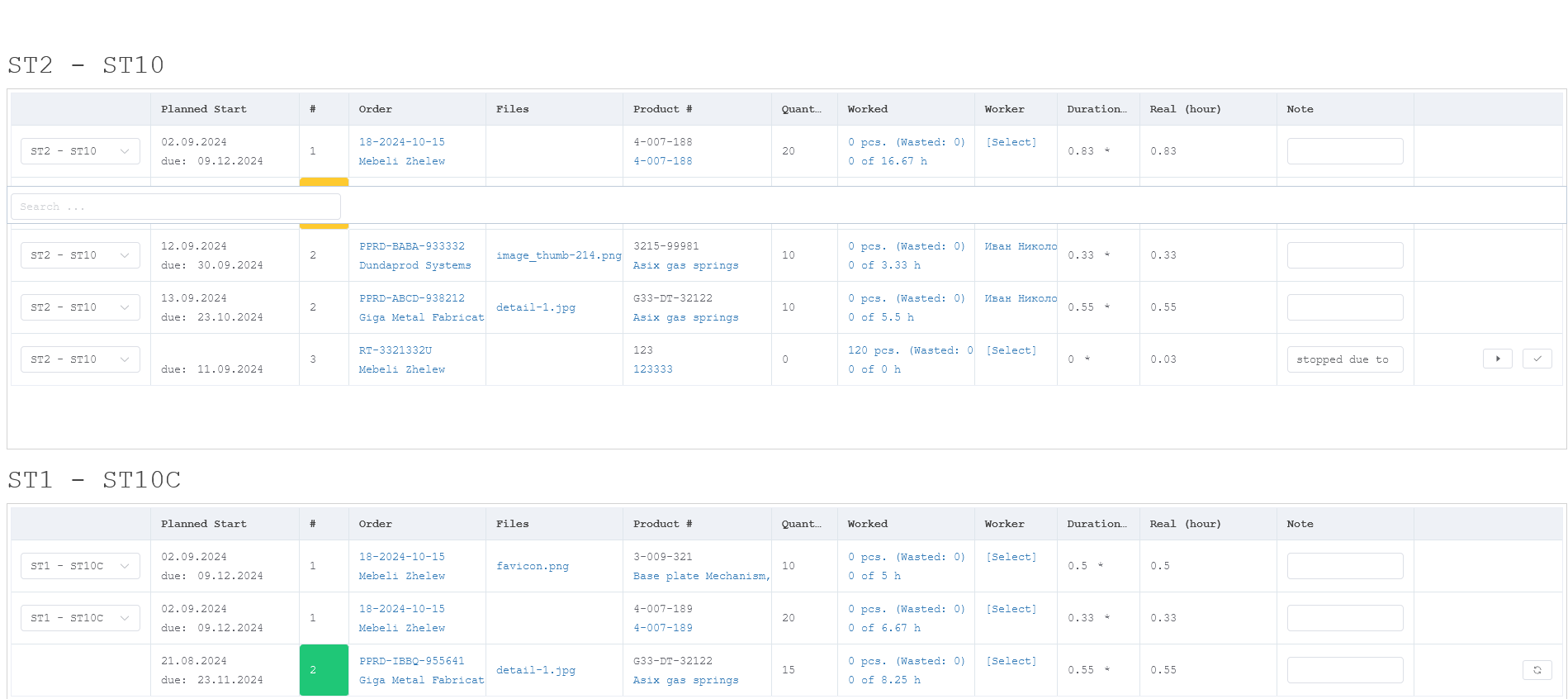
Task: Focus the Search ... field
Action: (176, 207)
